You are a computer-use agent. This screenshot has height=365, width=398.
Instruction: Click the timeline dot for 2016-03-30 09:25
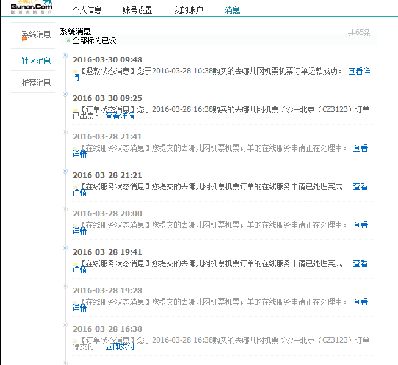pyautogui.click(x=65, y=94)
